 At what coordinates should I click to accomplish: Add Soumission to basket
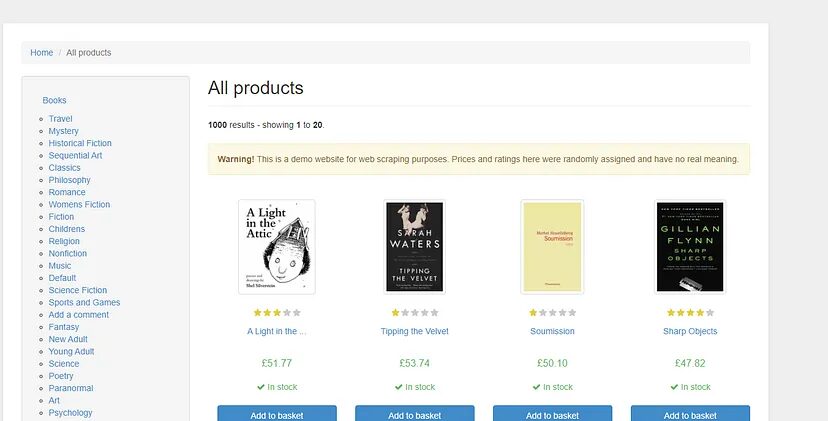[x=552, y=414]
